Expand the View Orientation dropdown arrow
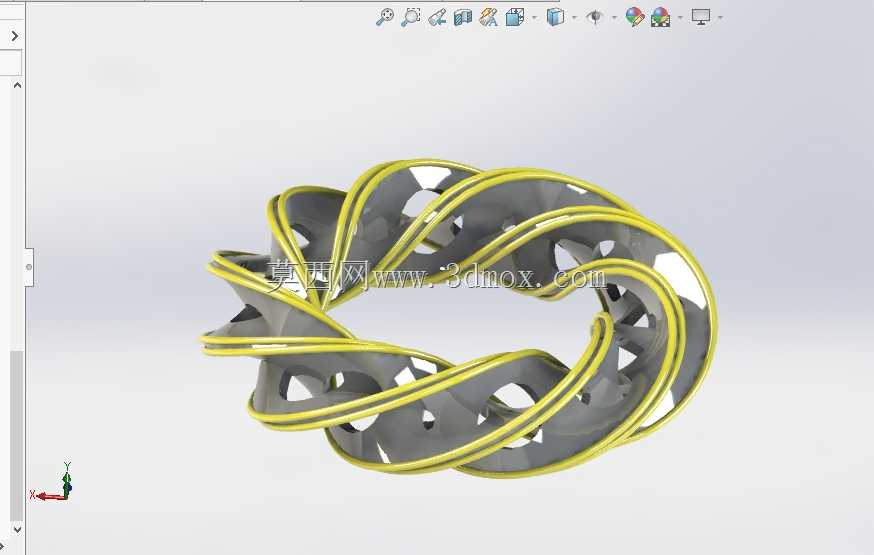Viewport: 874px width, 555px height. pyautogui.click(x=534, y=18)
